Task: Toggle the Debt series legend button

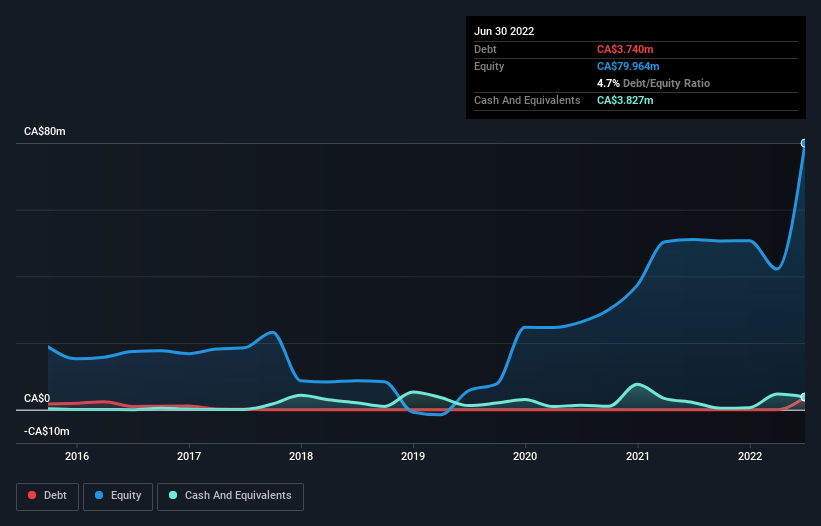Action: (47, 496)
